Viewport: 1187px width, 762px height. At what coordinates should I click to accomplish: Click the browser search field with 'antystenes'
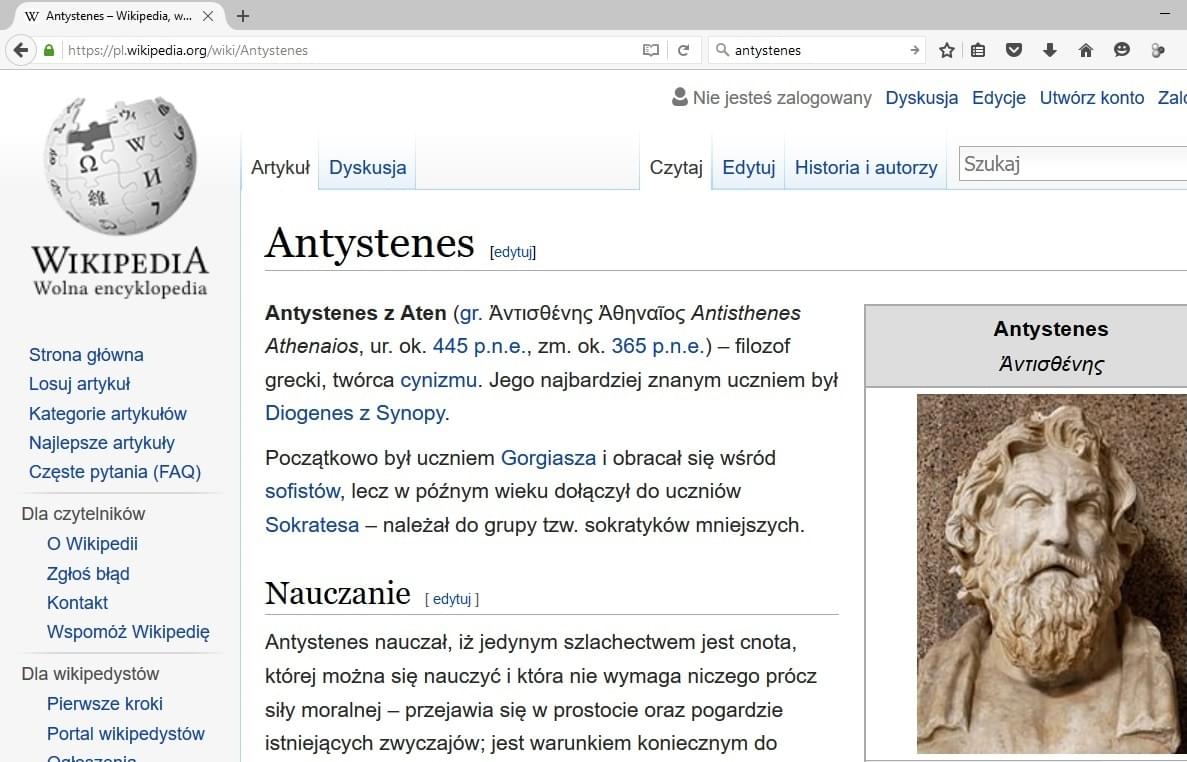818,50
